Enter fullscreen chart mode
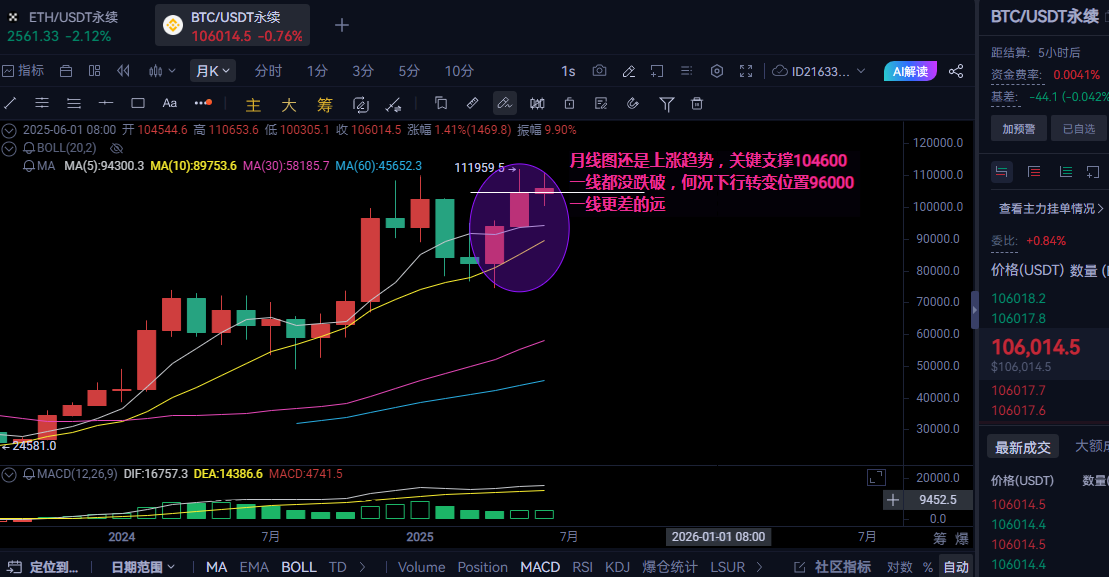This screenshot has height=577, width=1109. pyautogui.click(x=745, y=71)
